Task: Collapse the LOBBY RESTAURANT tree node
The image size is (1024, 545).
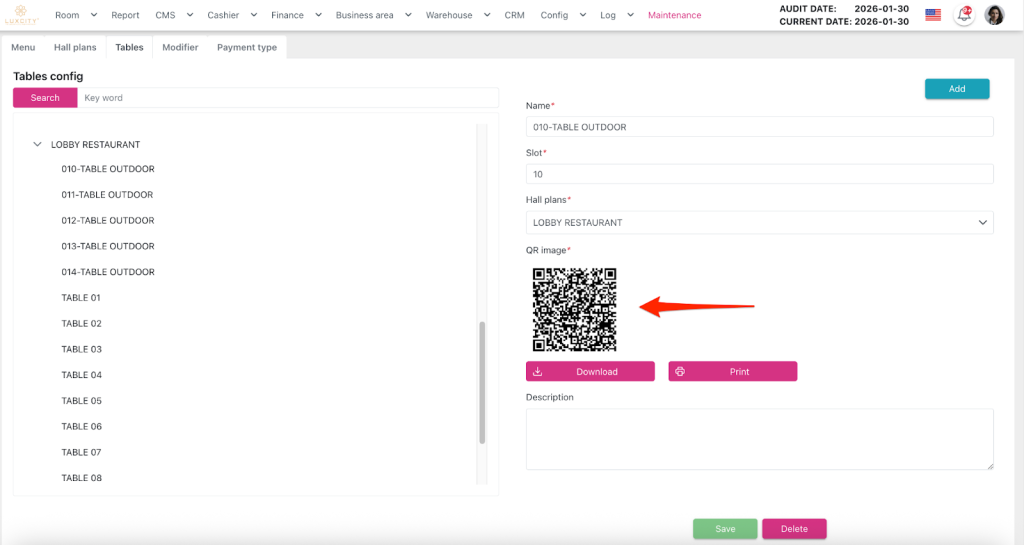Action: click(38, 144)
